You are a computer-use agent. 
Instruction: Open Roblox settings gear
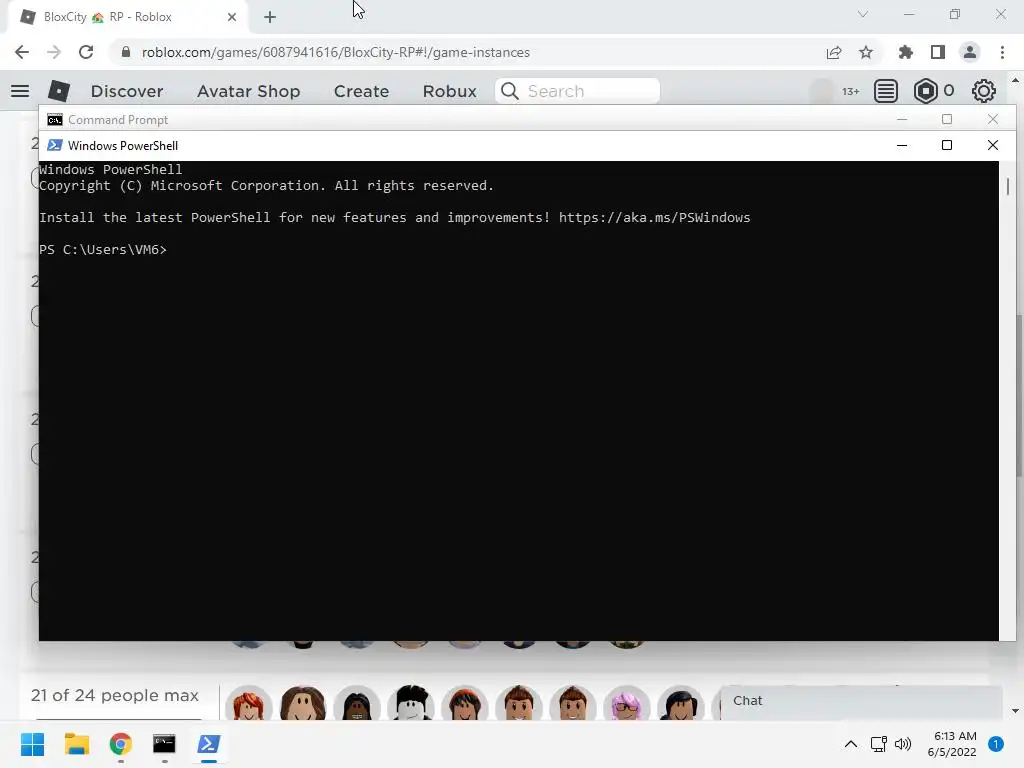[x=984, y=91]
